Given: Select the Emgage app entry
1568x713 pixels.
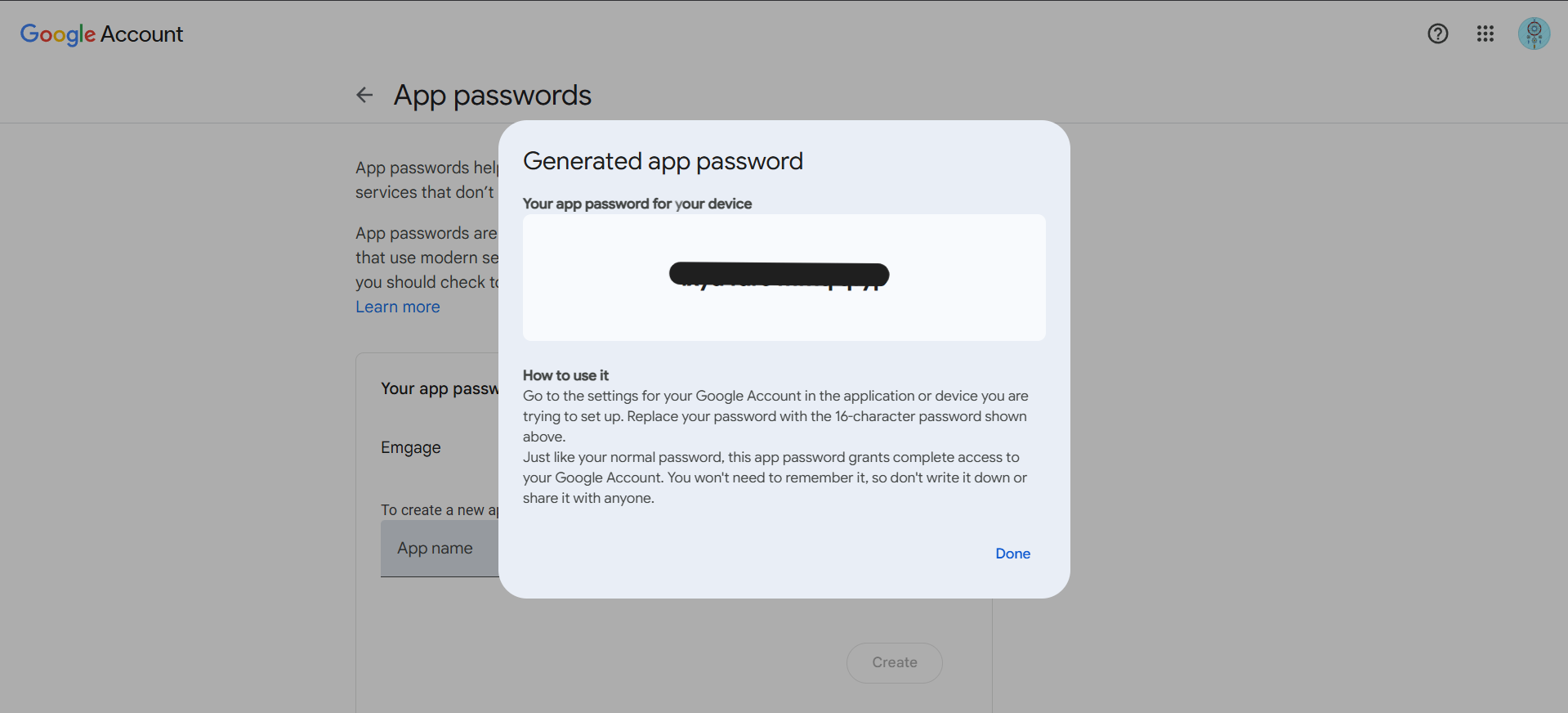Looking at the screenshot, I should [410, 447].
